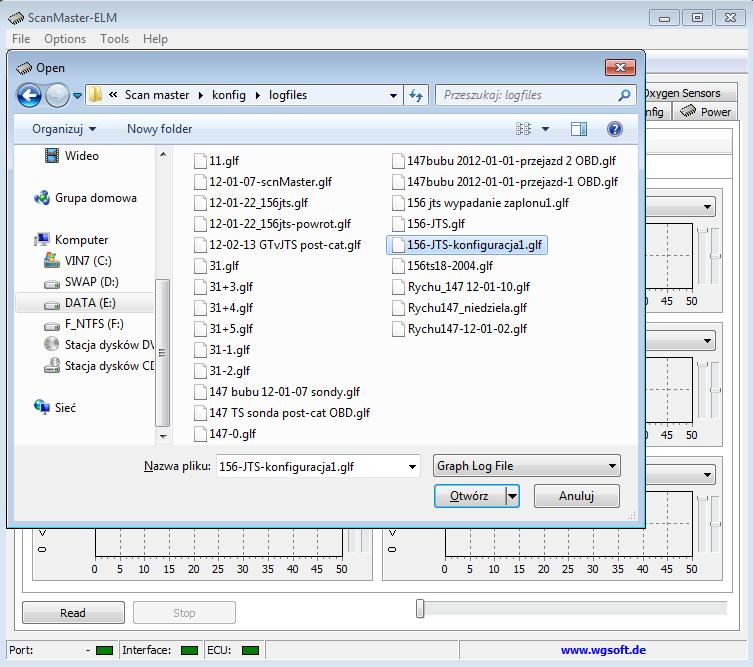
Task: Click Nowy folder button
Action: (159, 129)
